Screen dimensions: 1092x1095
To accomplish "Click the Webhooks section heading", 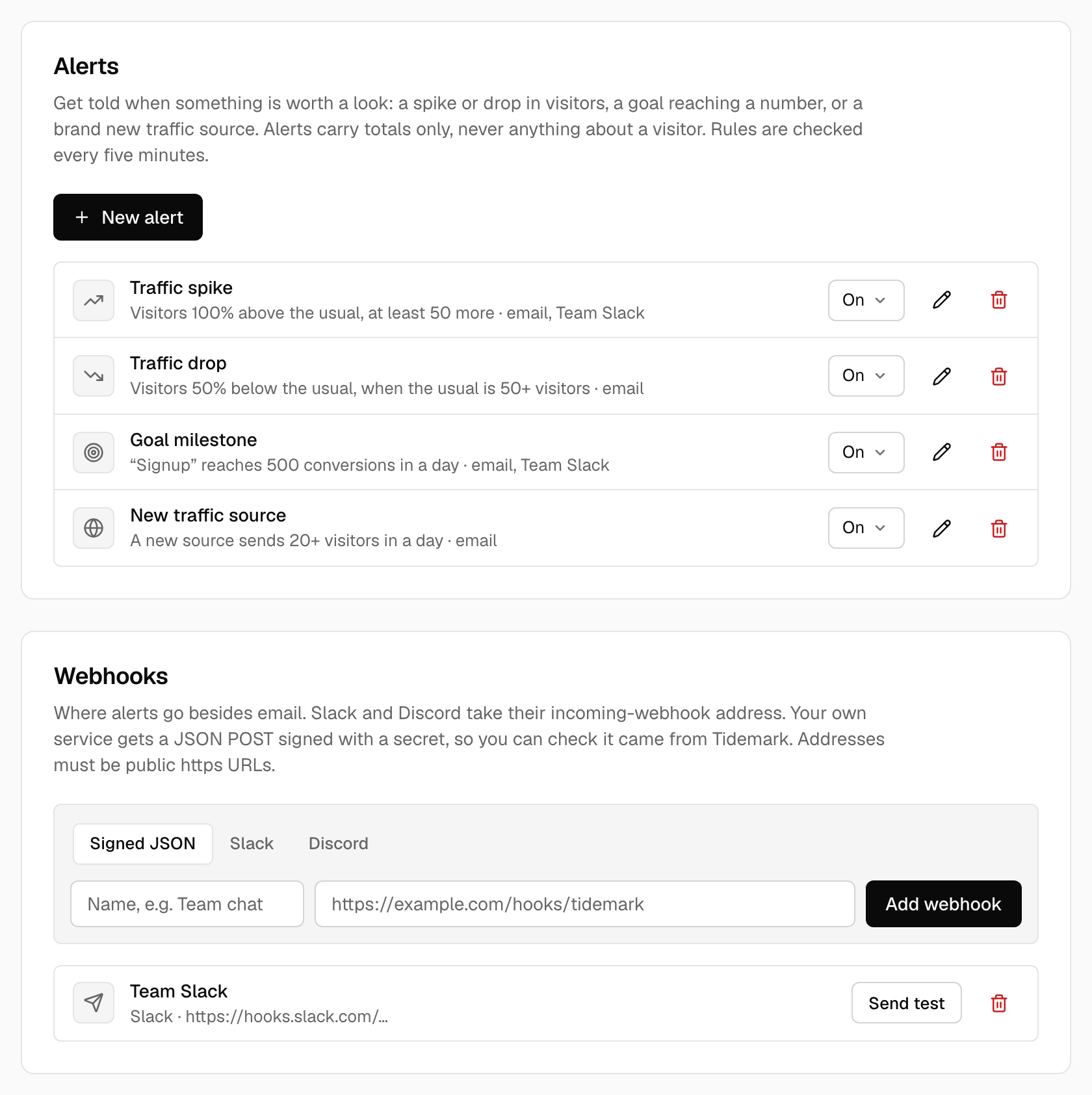I will (111, 676).
